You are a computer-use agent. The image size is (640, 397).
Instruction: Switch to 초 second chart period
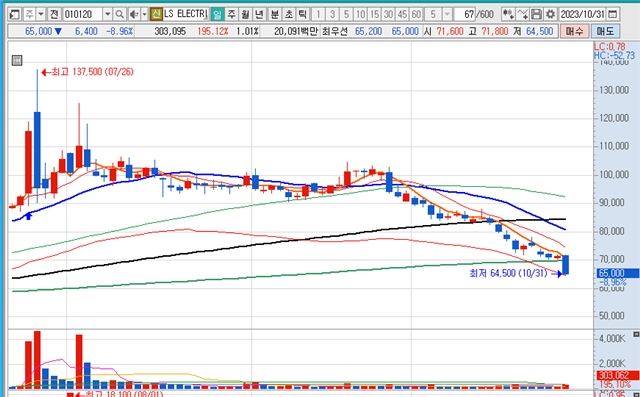coord(289,15)
